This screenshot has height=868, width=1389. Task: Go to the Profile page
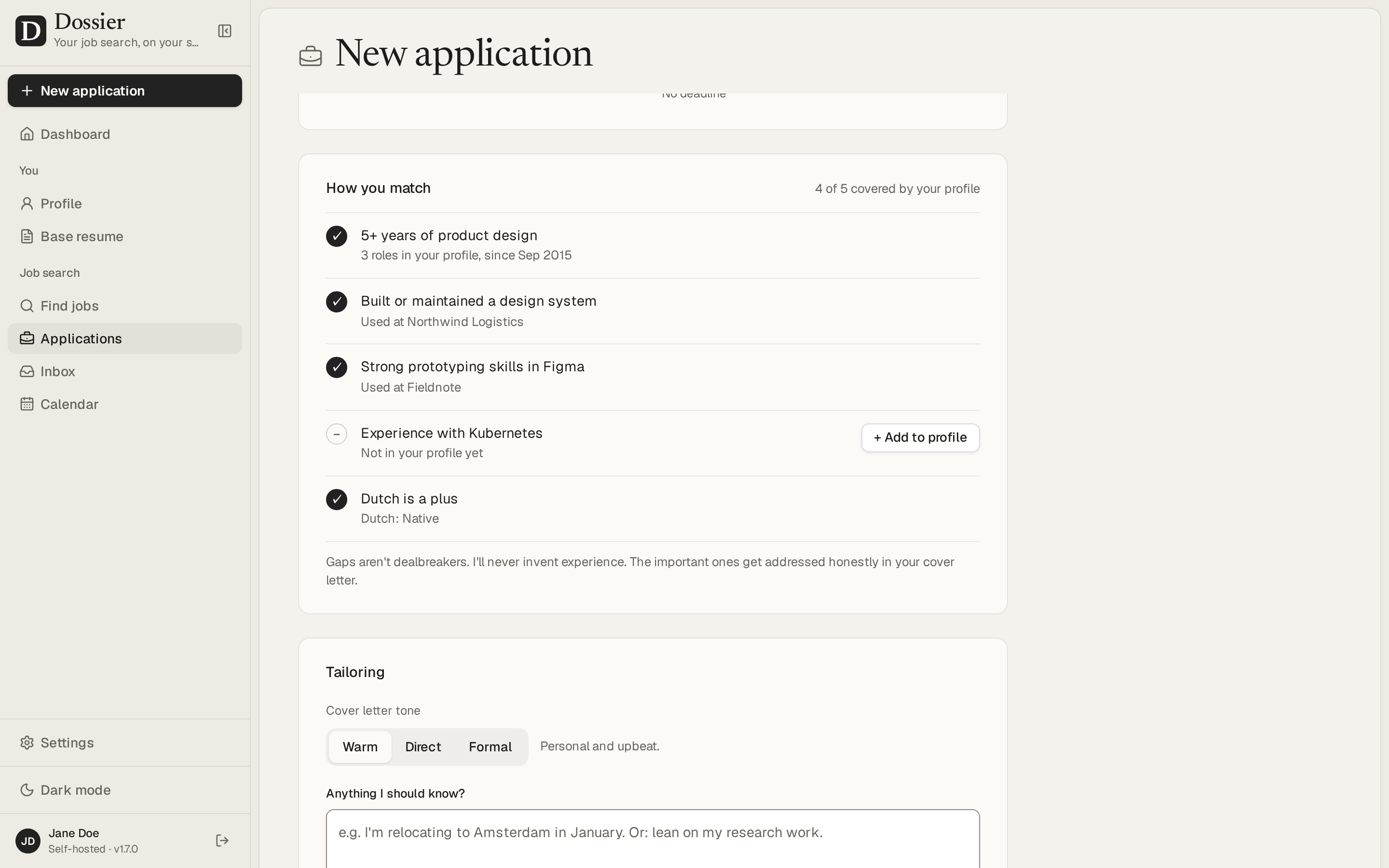pos(124,204)
